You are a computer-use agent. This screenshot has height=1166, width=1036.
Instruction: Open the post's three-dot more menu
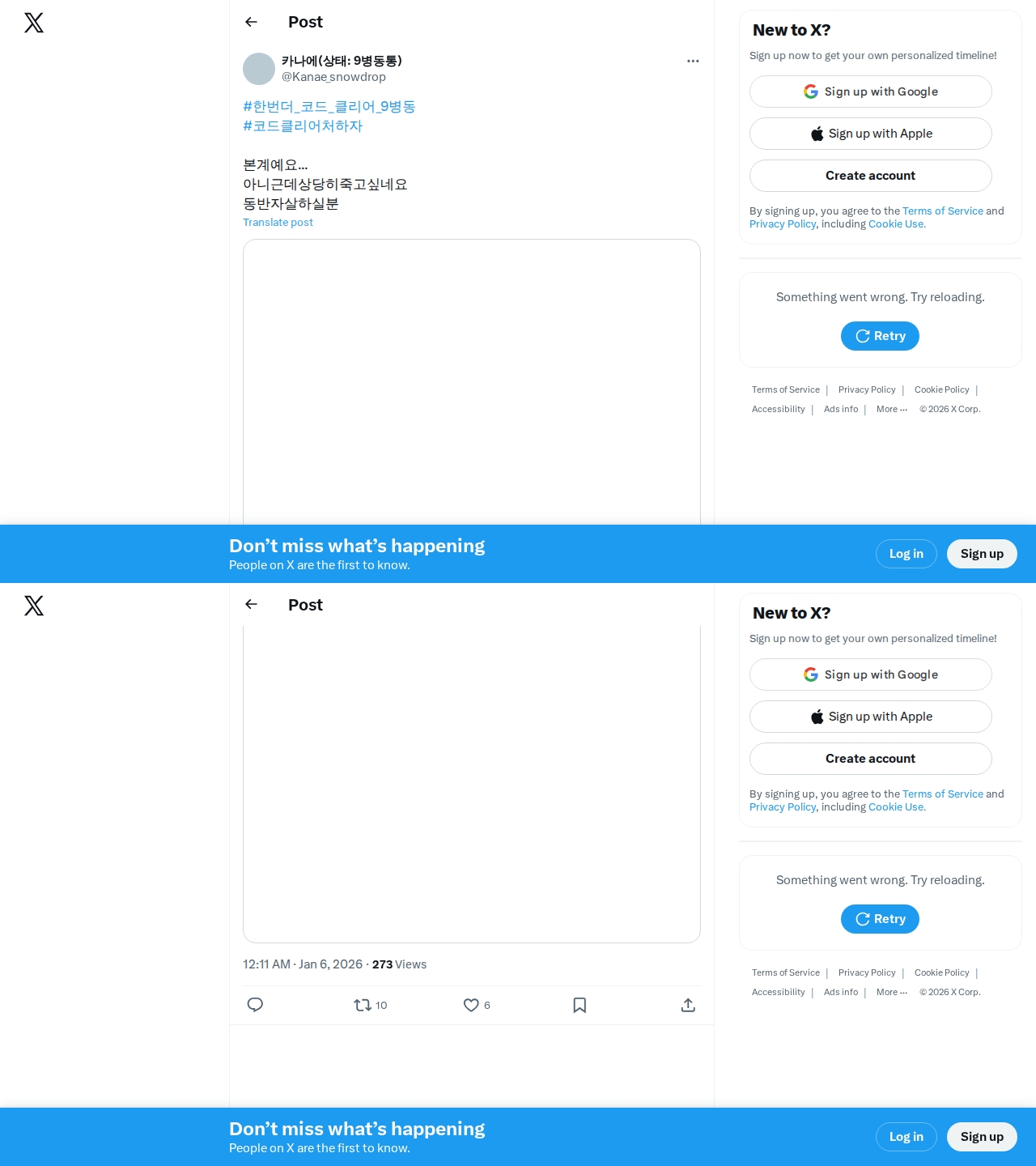click(x=693, y=61)
